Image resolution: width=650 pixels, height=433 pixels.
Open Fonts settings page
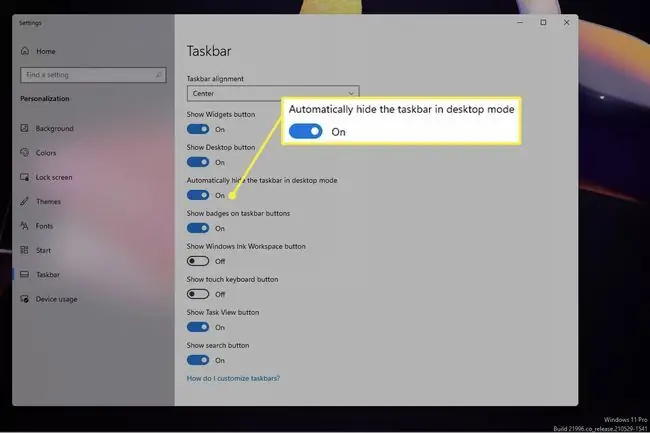point(44,226)
